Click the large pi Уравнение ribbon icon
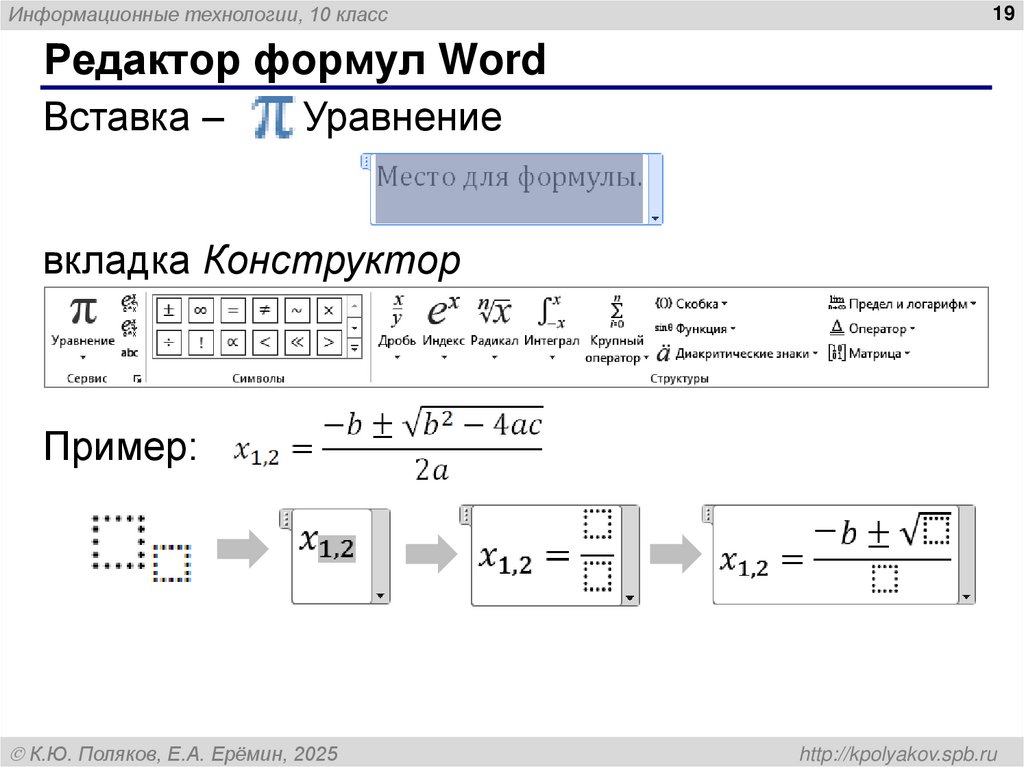 coord(83,311)
